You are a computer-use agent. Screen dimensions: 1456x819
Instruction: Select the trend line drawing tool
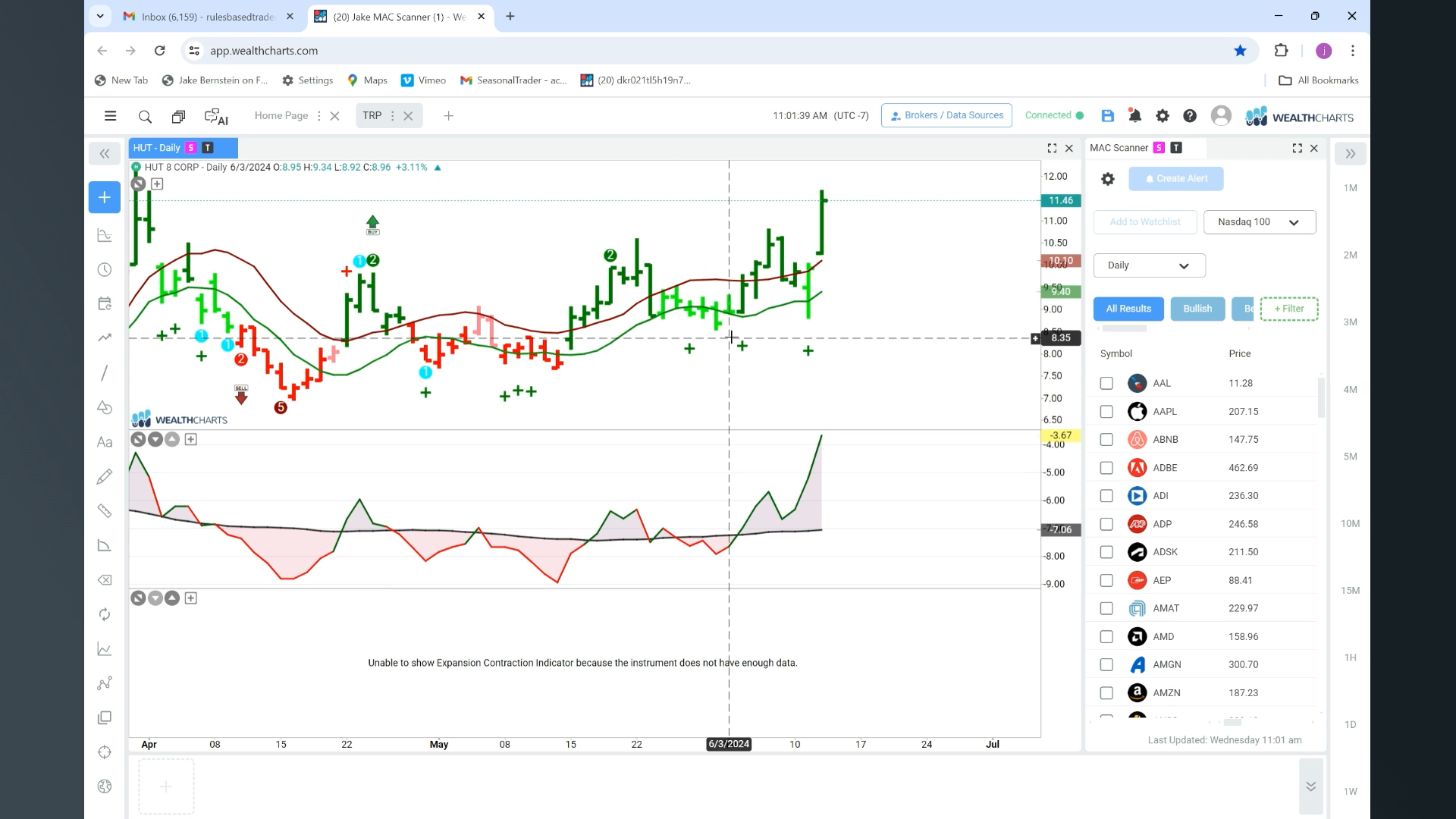[105, 373]
